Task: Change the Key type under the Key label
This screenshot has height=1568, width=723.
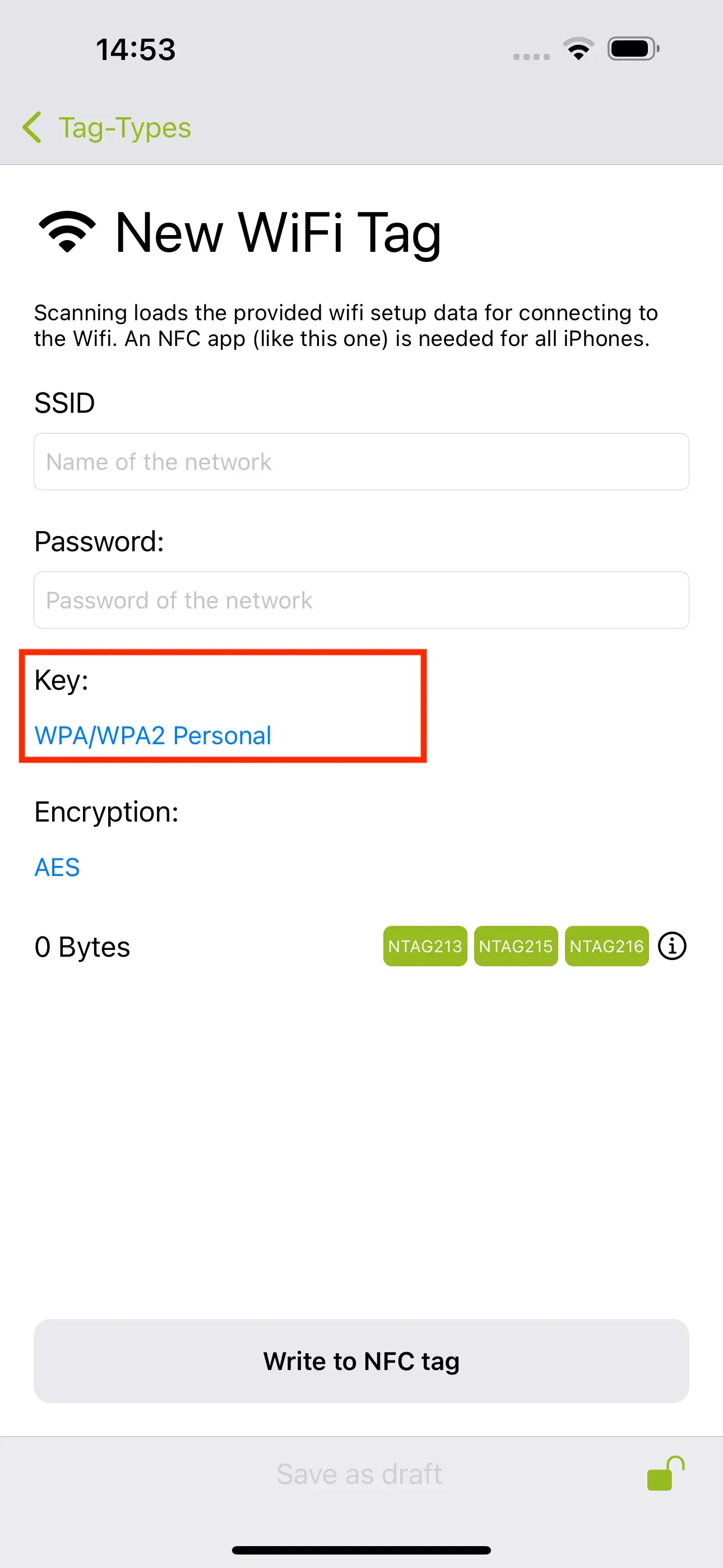Action: [x=153, y=735]
